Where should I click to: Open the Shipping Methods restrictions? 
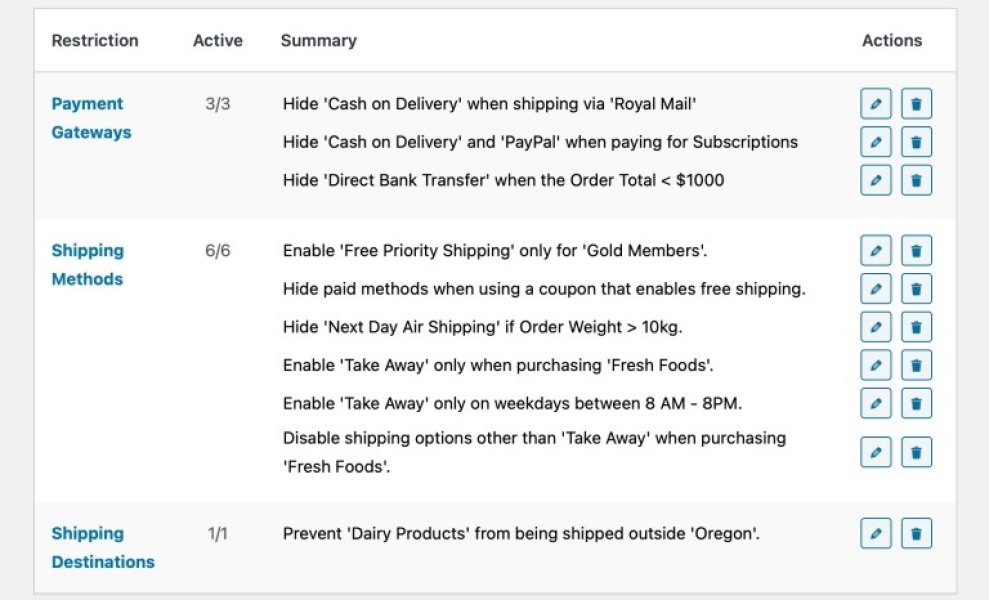point(87,264)
